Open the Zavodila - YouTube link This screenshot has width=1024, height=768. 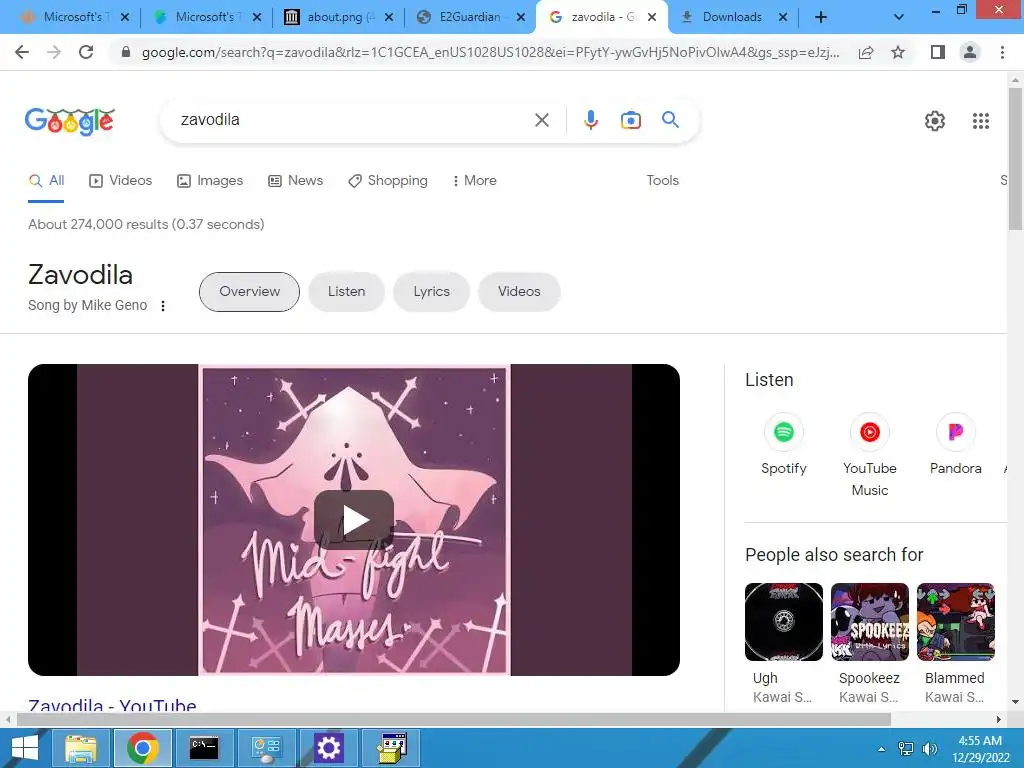pos(112,705)
